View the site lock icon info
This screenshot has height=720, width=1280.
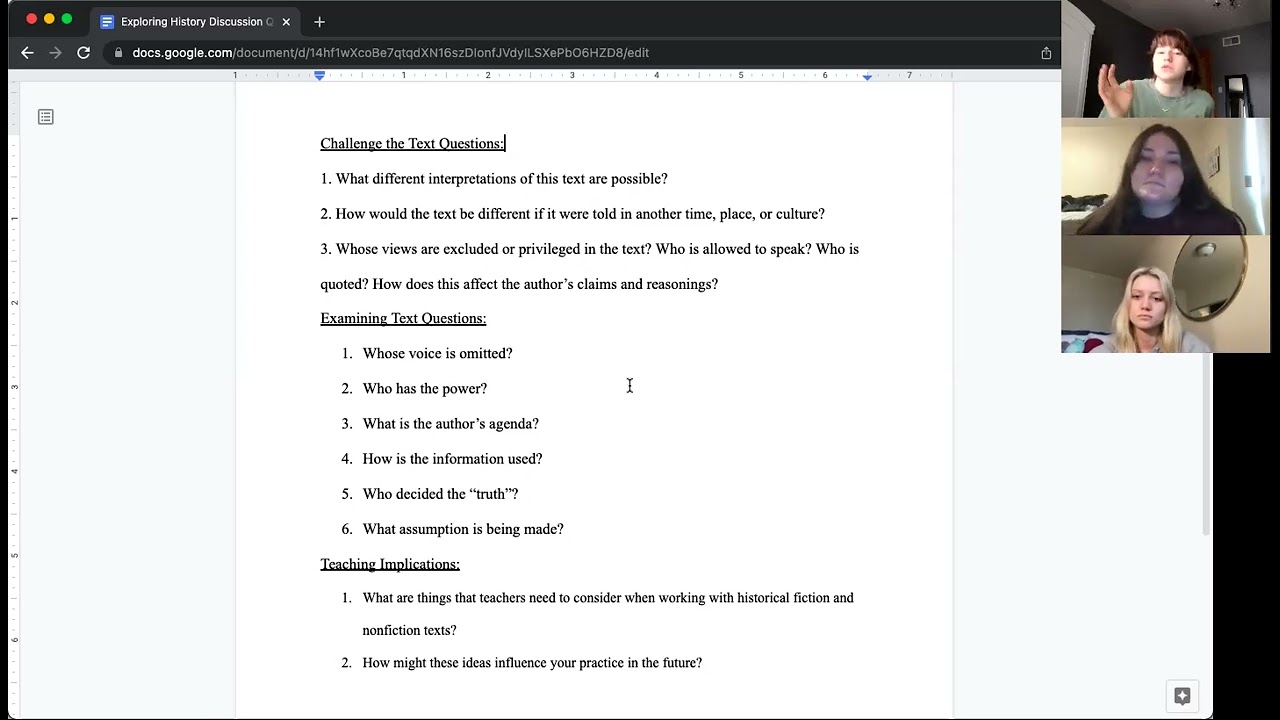[x=119, y=53]
